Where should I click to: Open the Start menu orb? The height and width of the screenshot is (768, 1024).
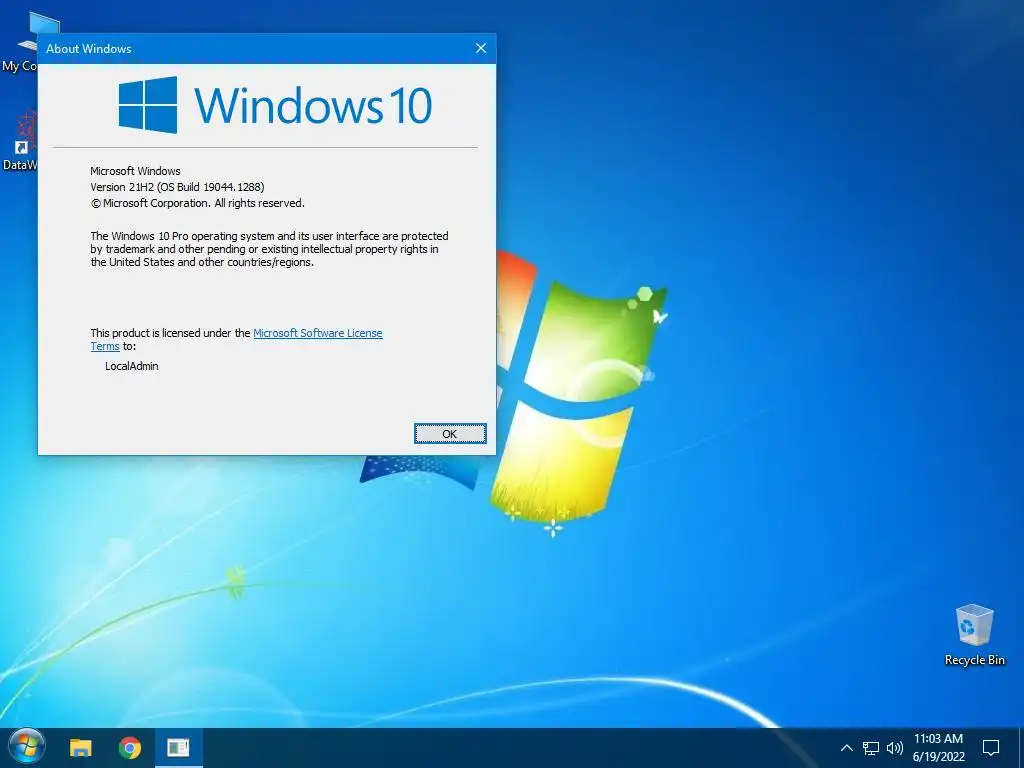(x=27, y=747)
